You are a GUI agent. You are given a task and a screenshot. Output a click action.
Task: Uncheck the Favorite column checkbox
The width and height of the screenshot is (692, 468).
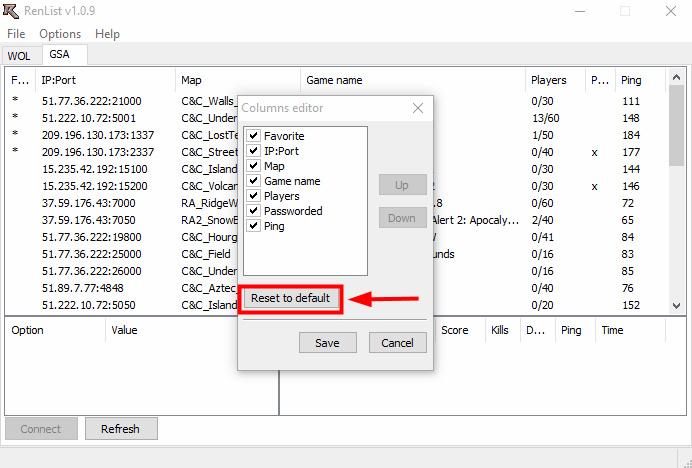coord(253,135)
